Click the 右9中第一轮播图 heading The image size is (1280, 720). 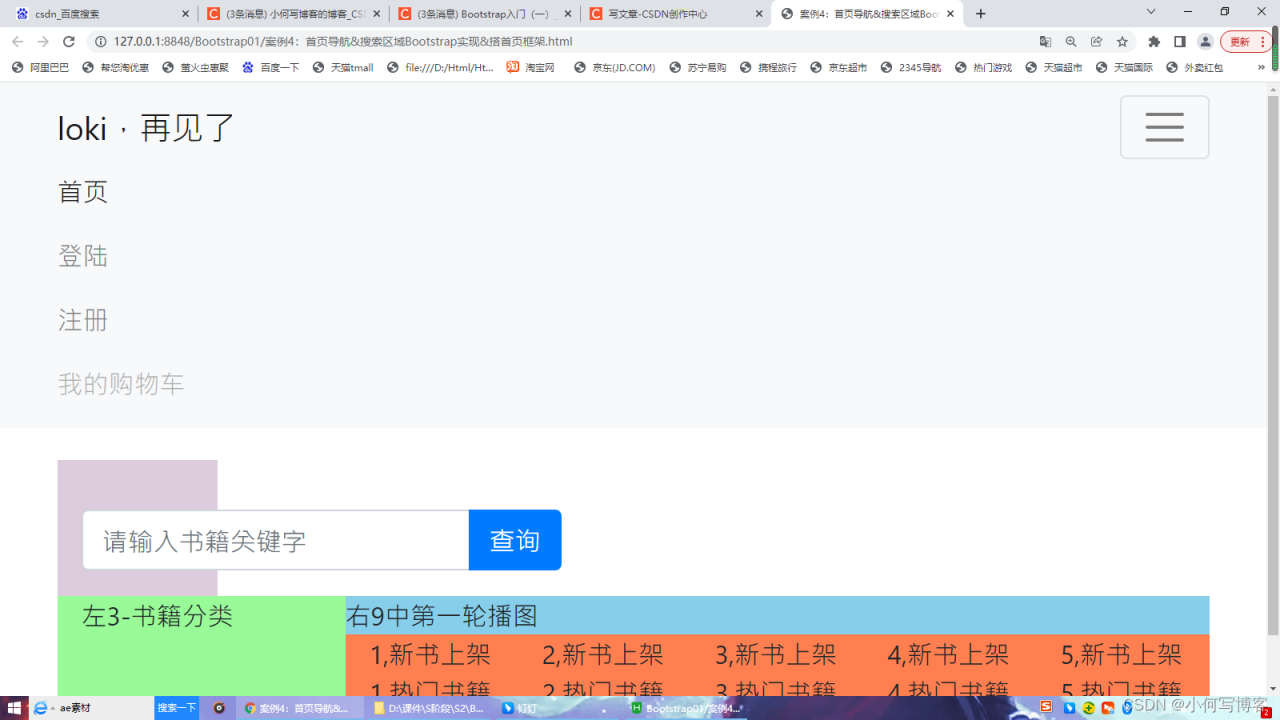point(442,616)
